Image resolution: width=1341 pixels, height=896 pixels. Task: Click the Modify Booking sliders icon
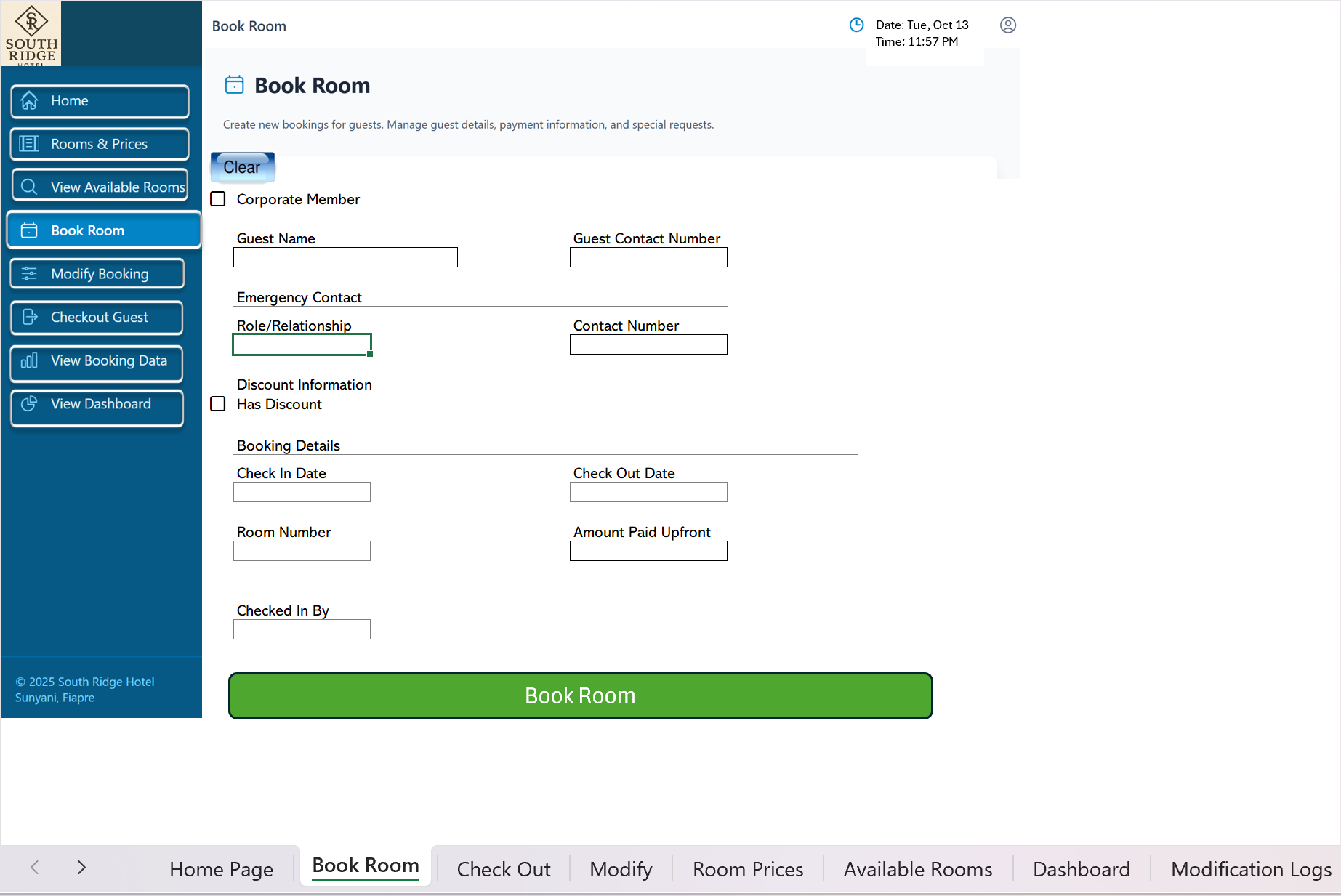[x=29, y=274]
